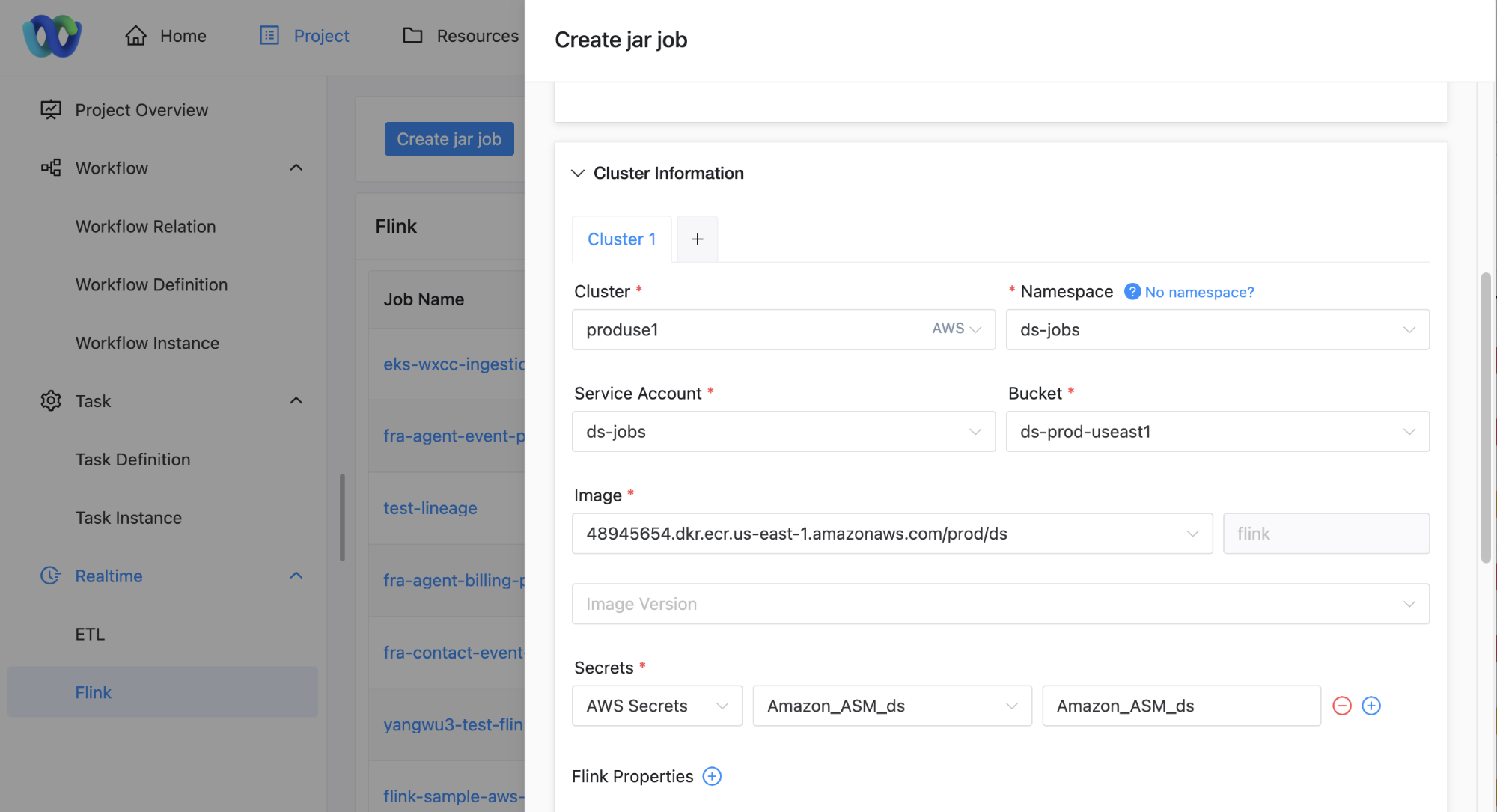This screenshot has width=1497, height=812.
Task: Click the Realtime clock icon
Action: pyautogui.click(x=50, y=576)
